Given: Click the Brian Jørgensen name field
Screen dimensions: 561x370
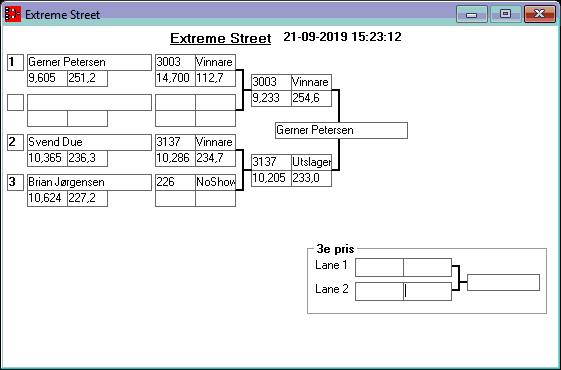Looking at the screenshot, I should point(89,182).
